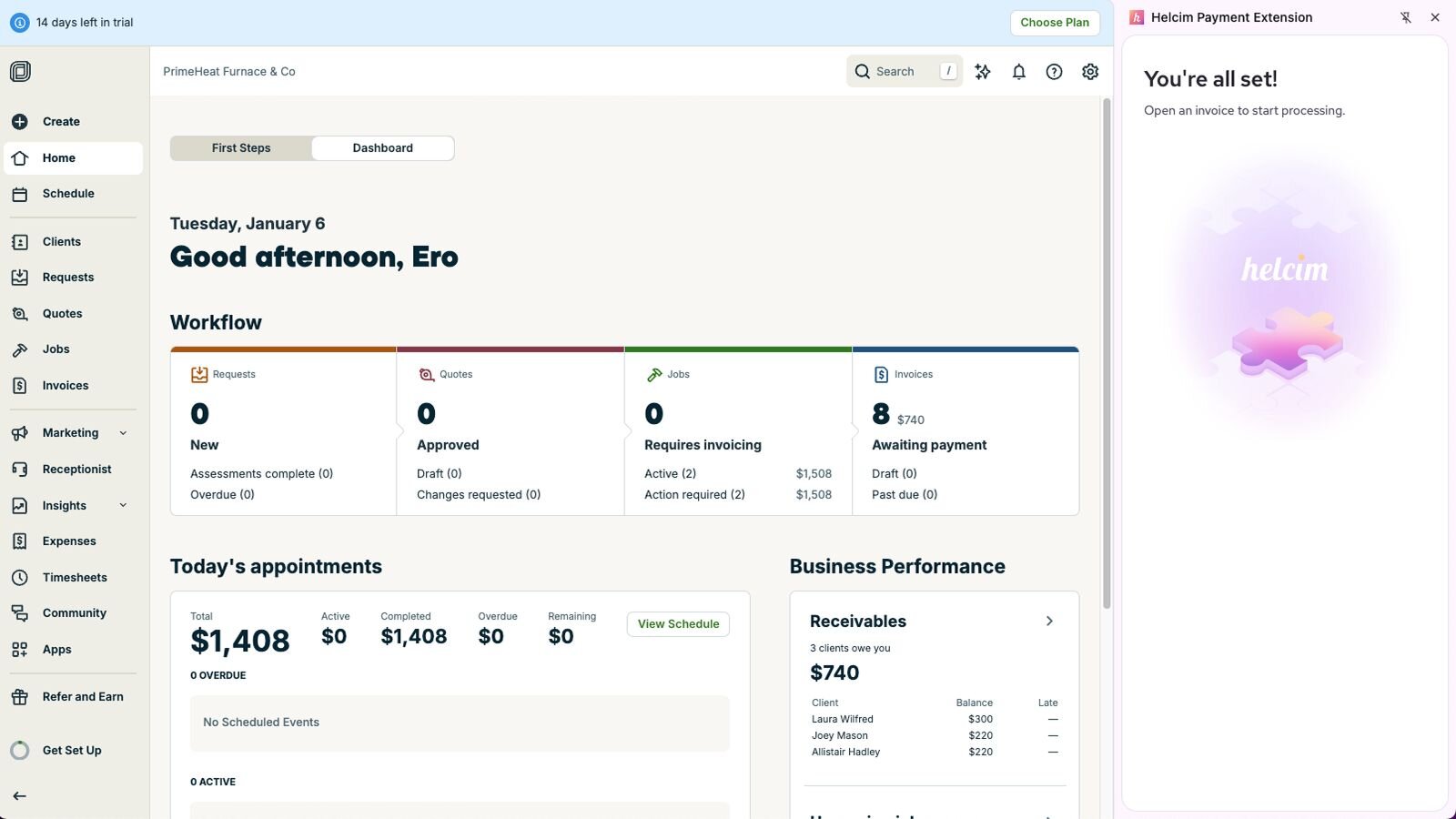Open the help question mark icon
The width and height of the screenshot is (1456, 819).
coord(1054,72)
